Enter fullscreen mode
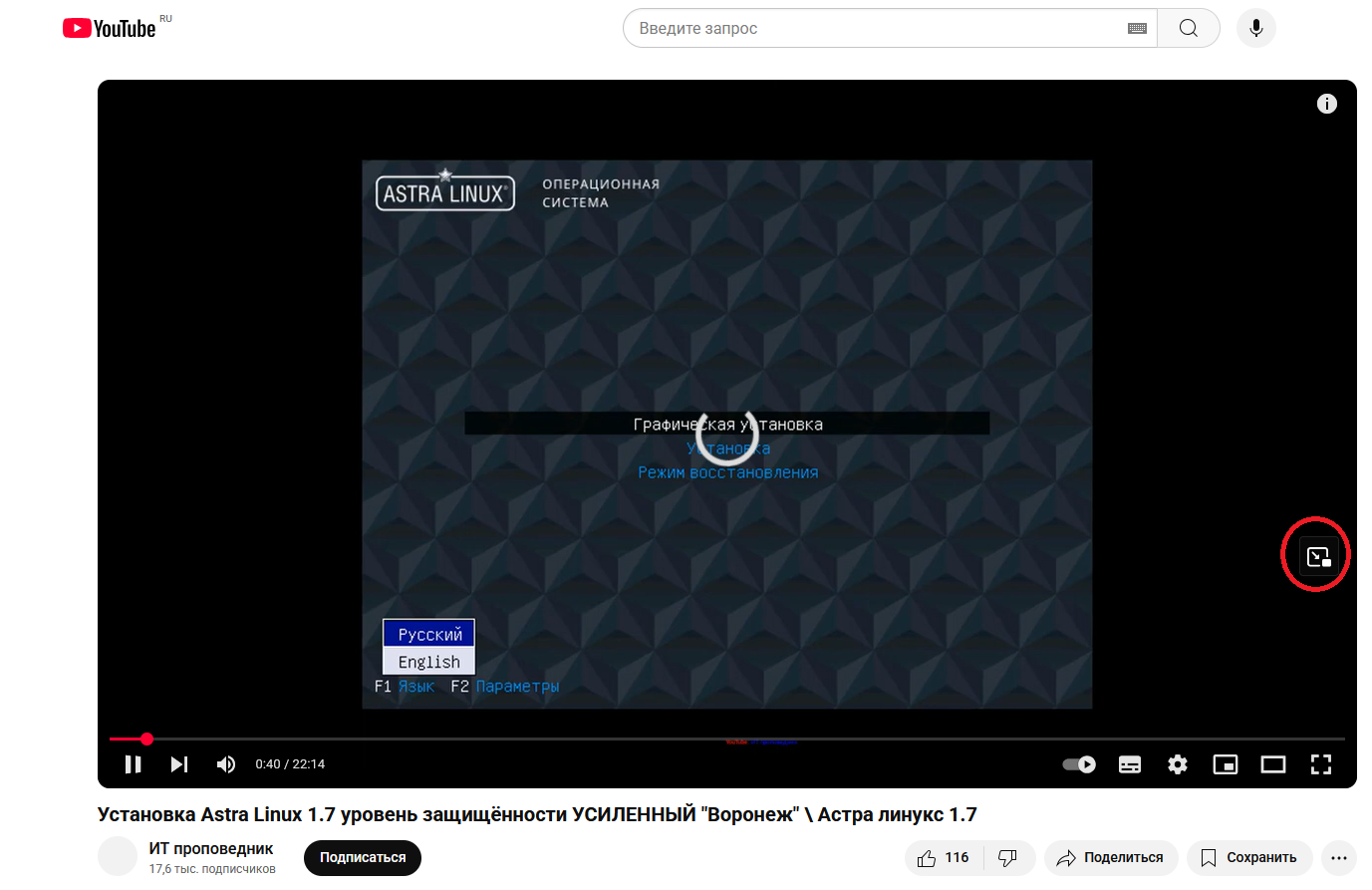 click(x=1321, y=764)
